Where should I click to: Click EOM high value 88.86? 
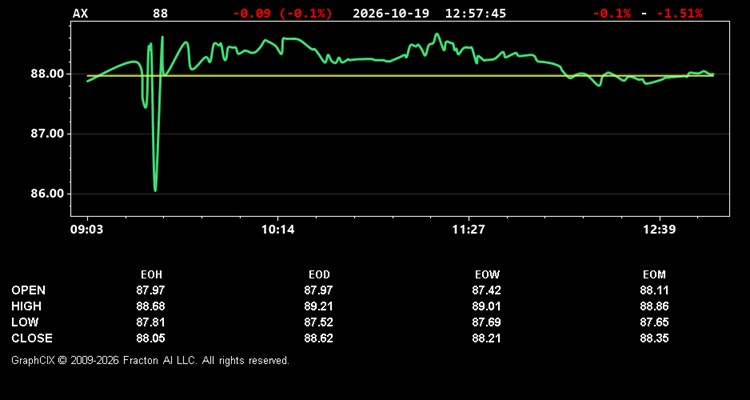click(654, 306)
